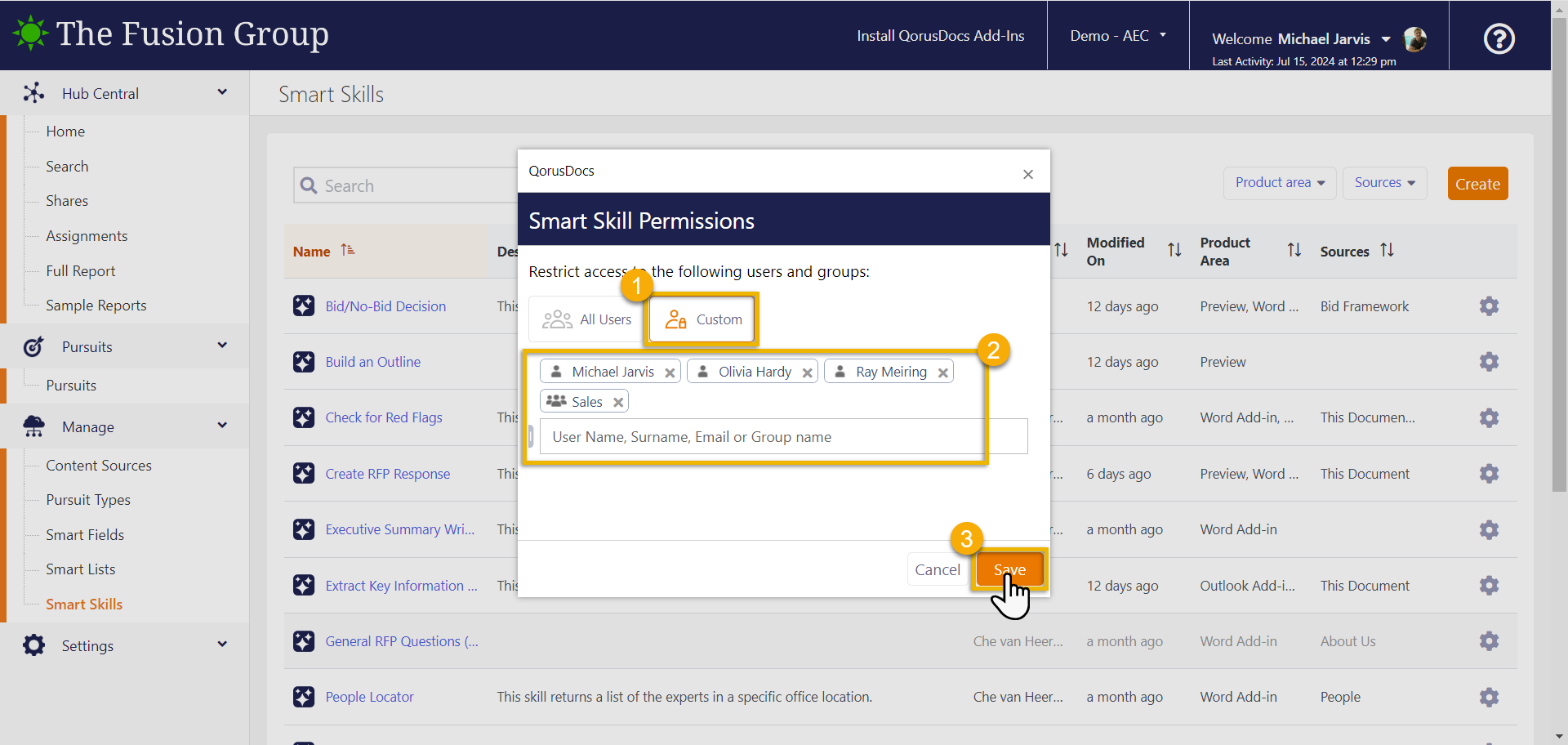
Task: Save the Smart Skill permissions
Action: (x=1009, y=569)
